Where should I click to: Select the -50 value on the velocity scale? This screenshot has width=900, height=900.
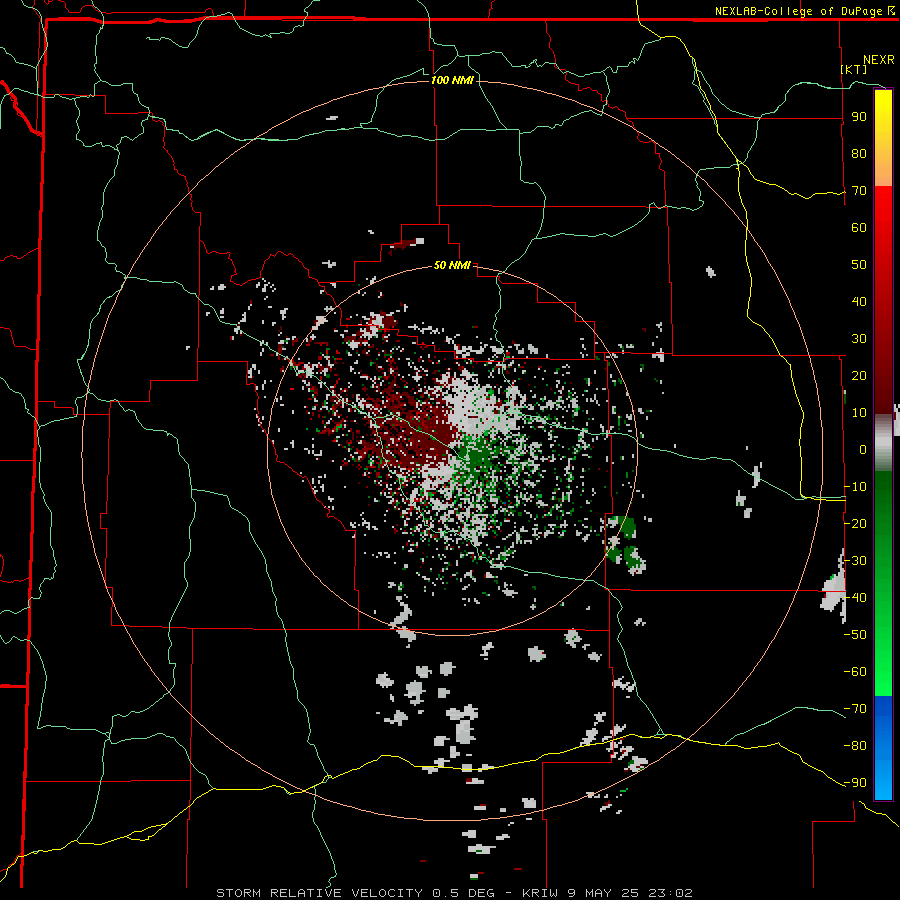(x=855, y=635)
